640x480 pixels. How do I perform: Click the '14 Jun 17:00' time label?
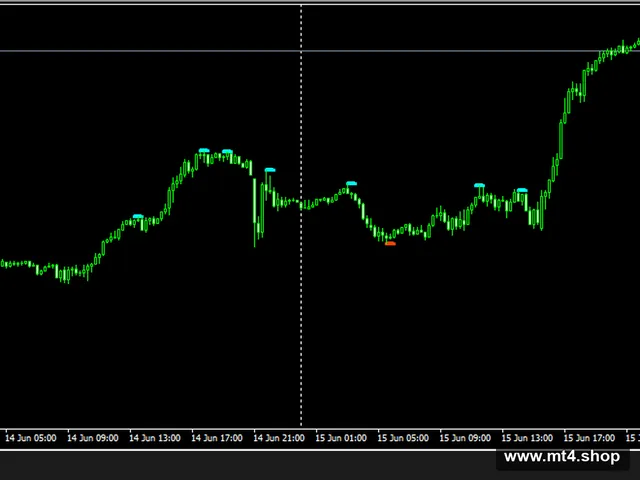click(x=217, y=438)
